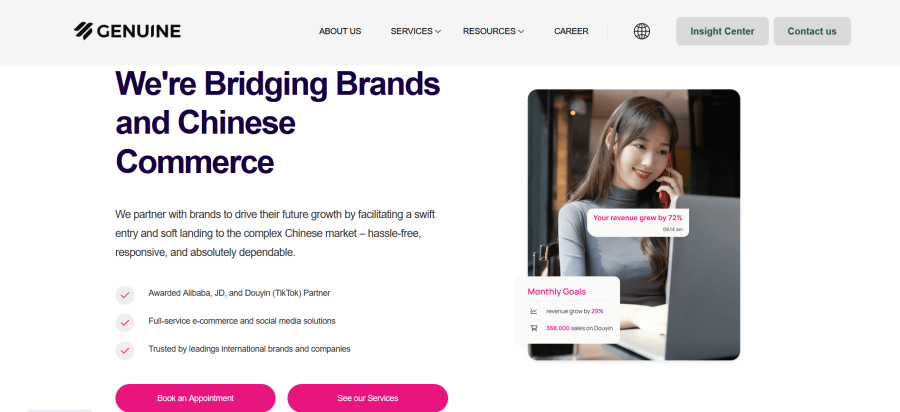Go to the About Us page
The image size is (900, 412).
click(340, 31)
